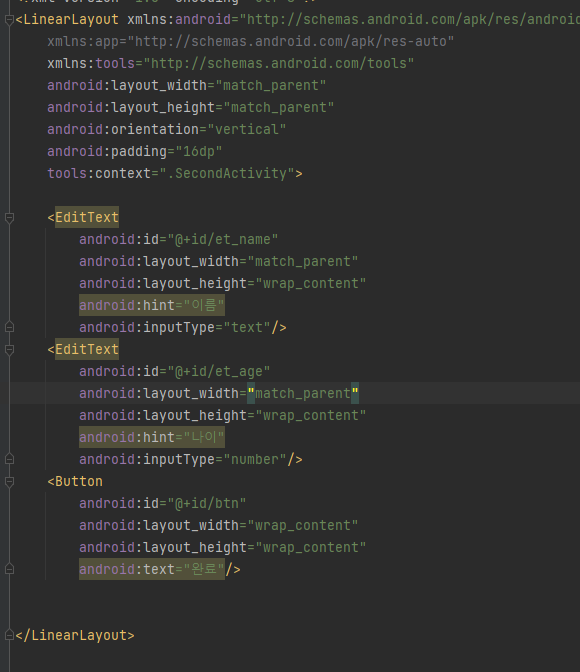
Task: Click android:id="@+id/btn" attribute
Action: tap(162, 504)
